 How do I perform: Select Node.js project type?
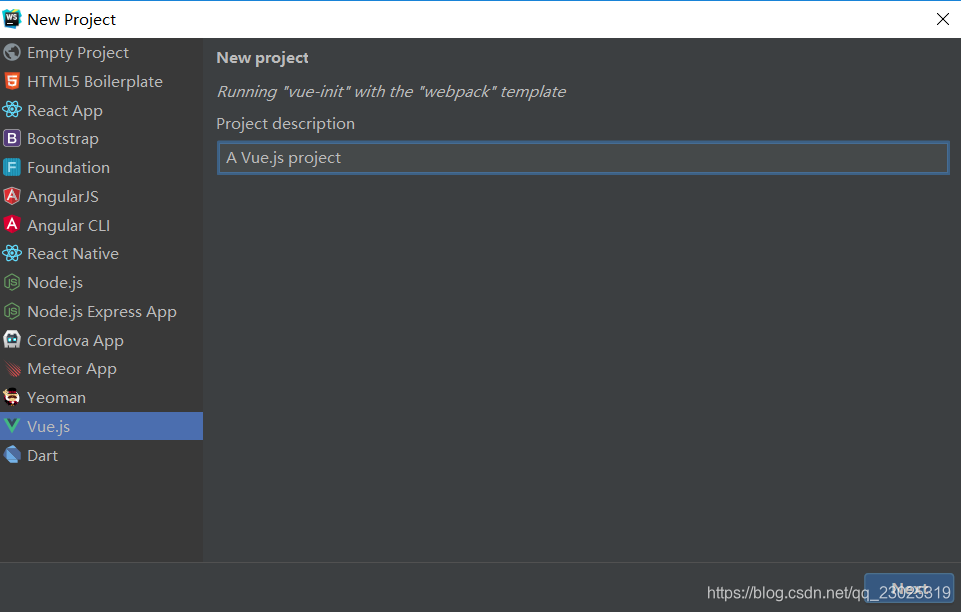pyautogui.click(x=101, y=282)
